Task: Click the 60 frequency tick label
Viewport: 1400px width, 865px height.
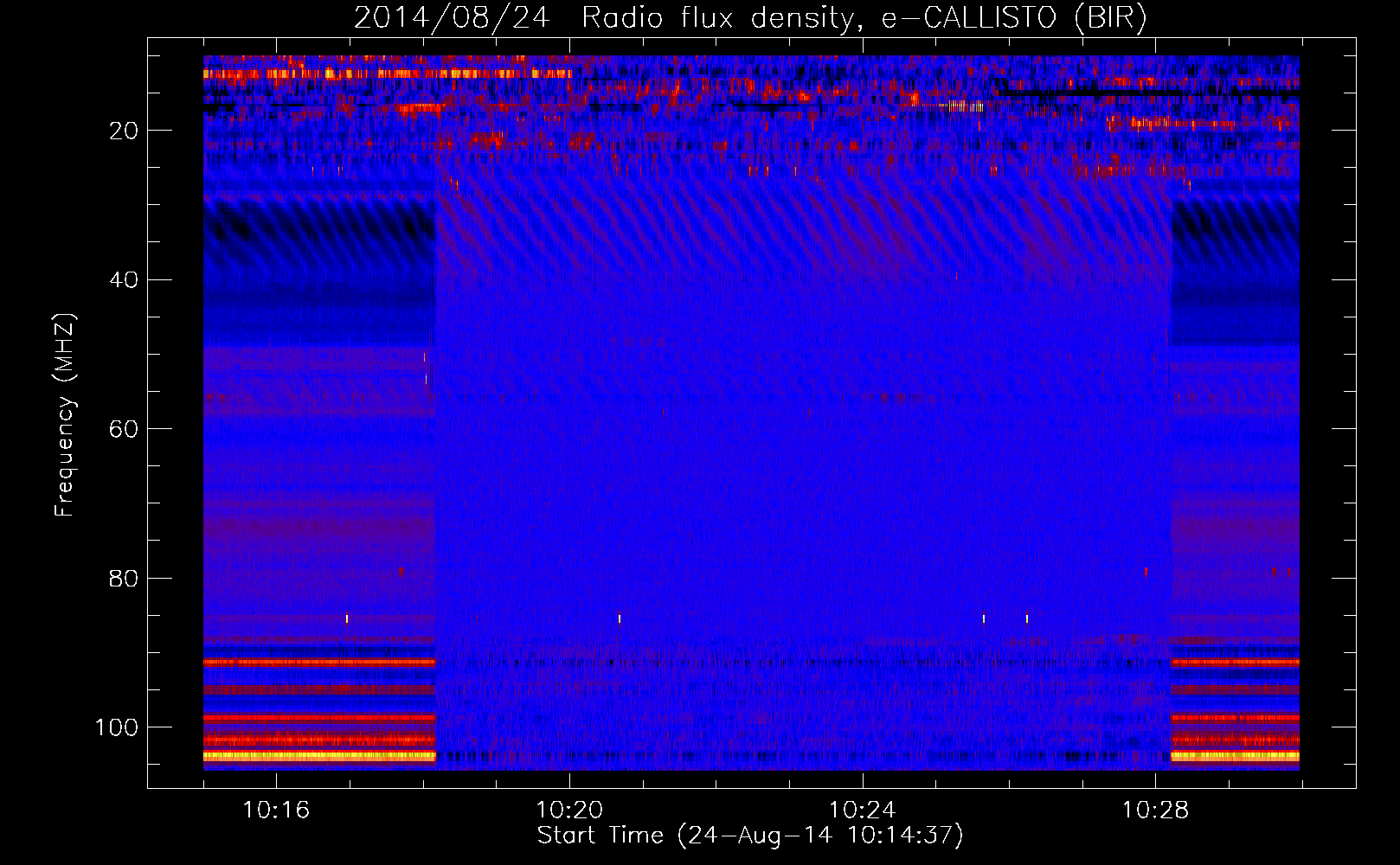Action: 124,429
